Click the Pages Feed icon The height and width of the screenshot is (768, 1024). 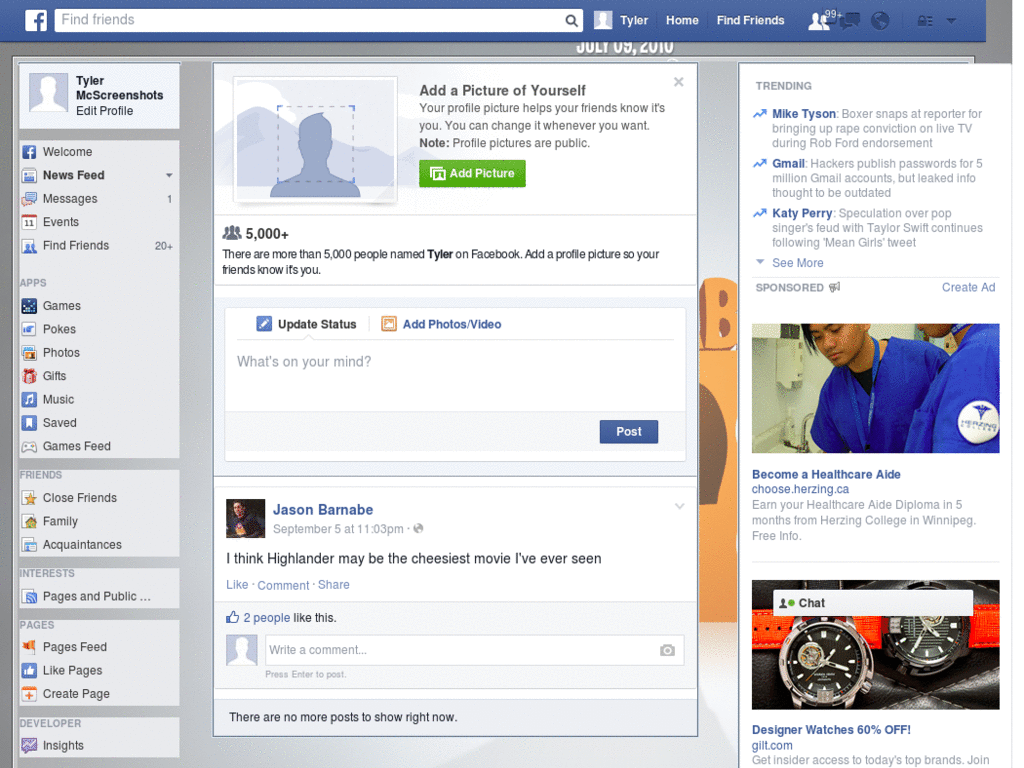coord(29,647)
